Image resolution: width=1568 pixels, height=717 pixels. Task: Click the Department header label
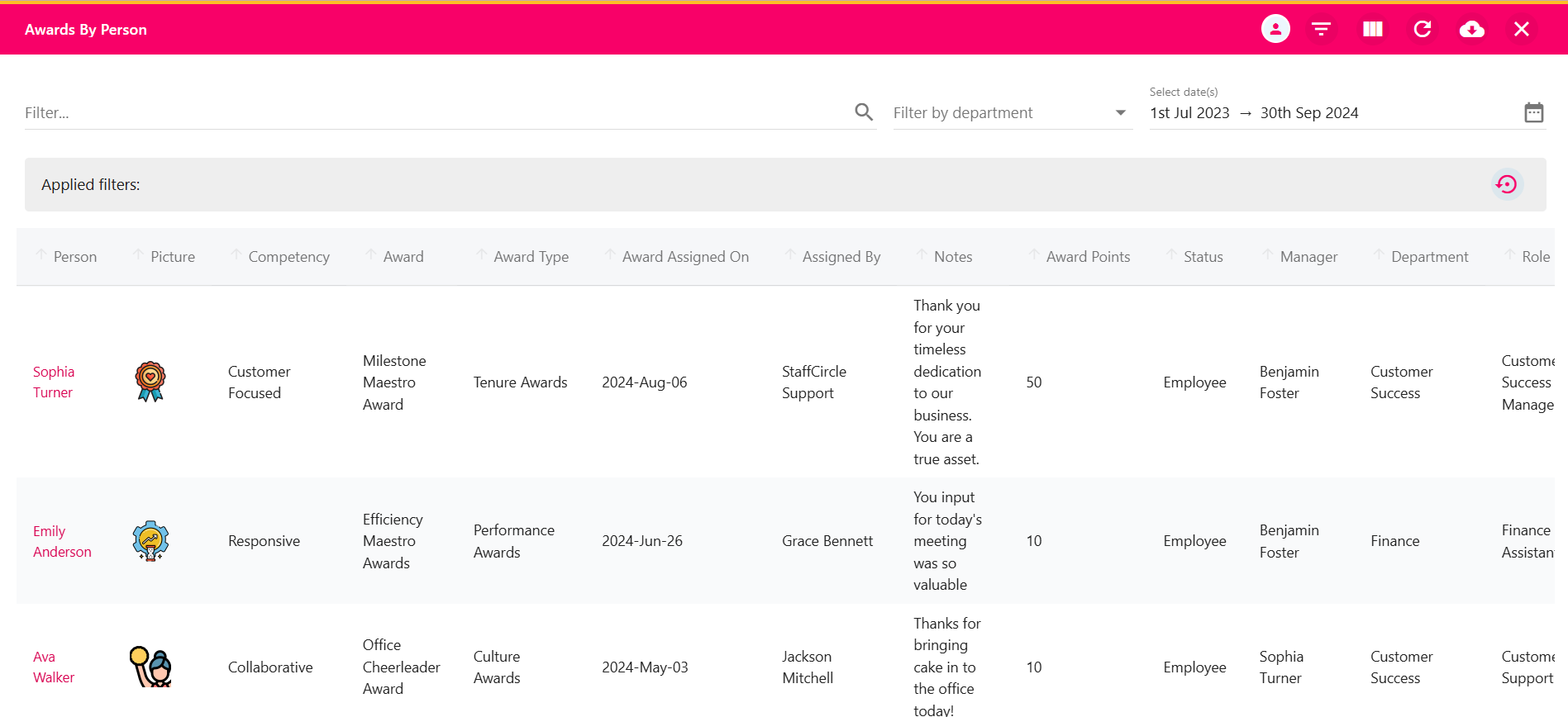1430,257
